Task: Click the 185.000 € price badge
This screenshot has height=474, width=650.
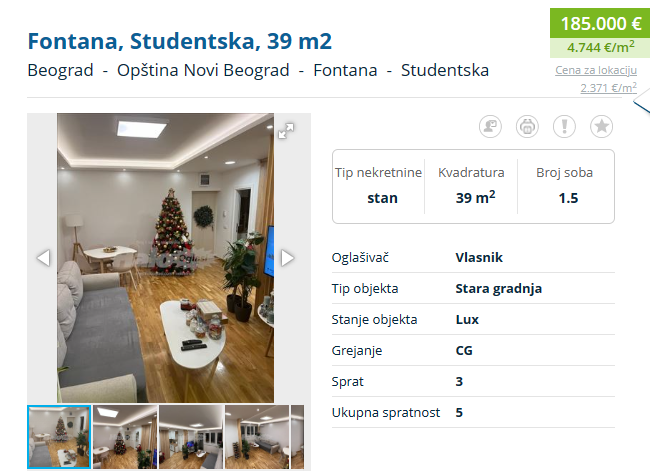Action: (x=601, y=24)
